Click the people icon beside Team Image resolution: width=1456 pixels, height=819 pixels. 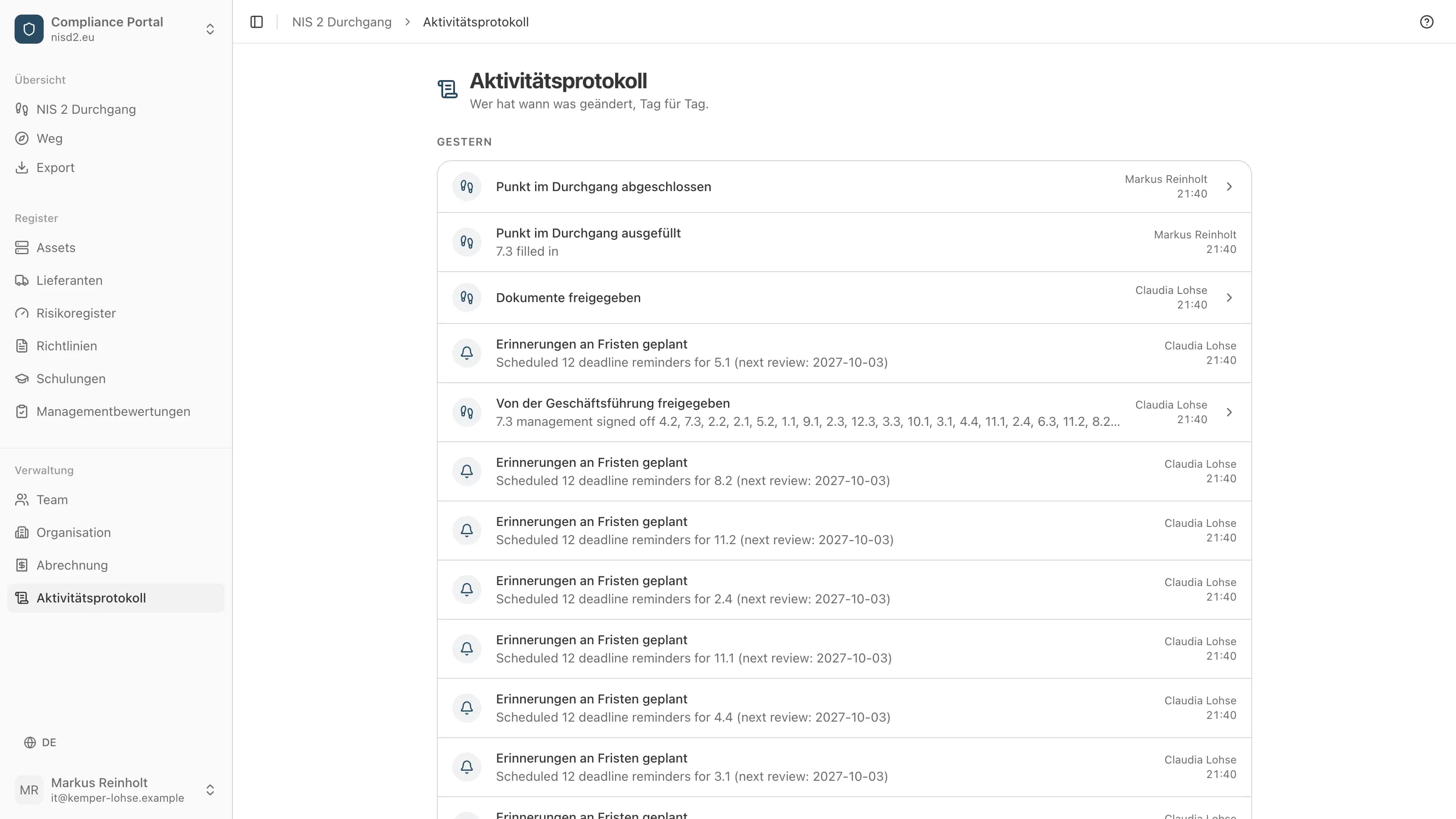[x=21, y=500]
